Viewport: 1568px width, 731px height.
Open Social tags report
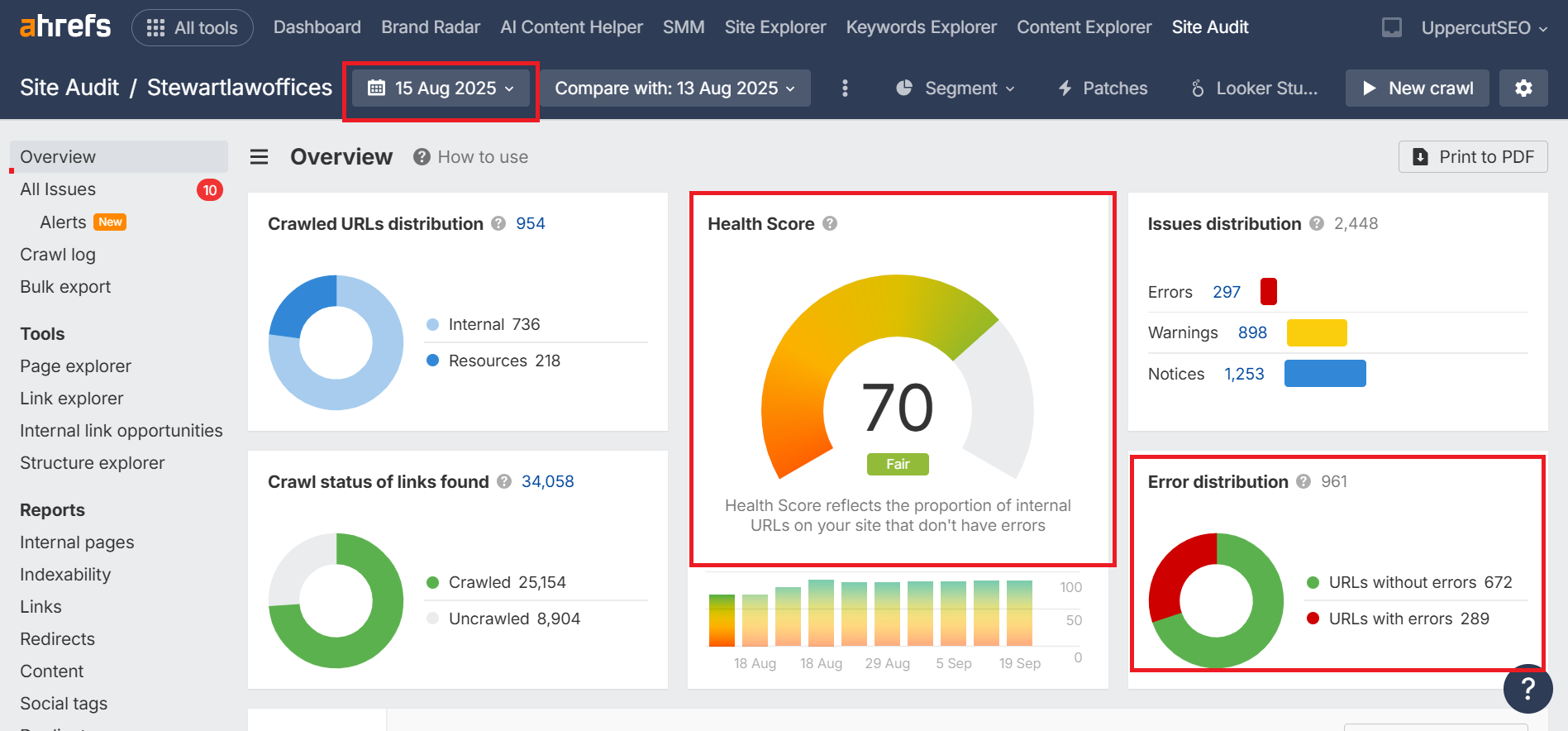[x=64, y=703]
